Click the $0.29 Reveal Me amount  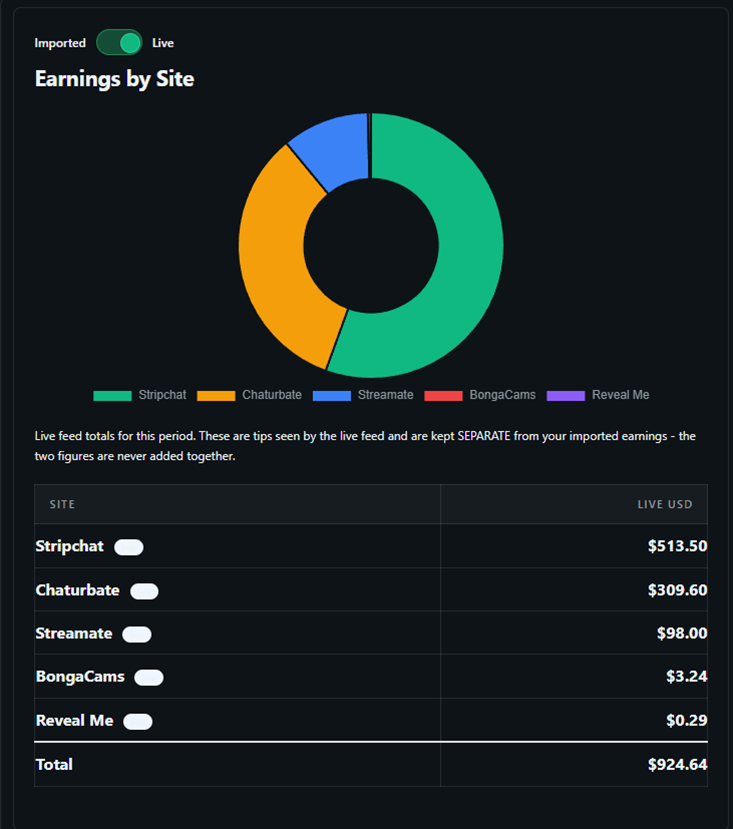[686, 721]
